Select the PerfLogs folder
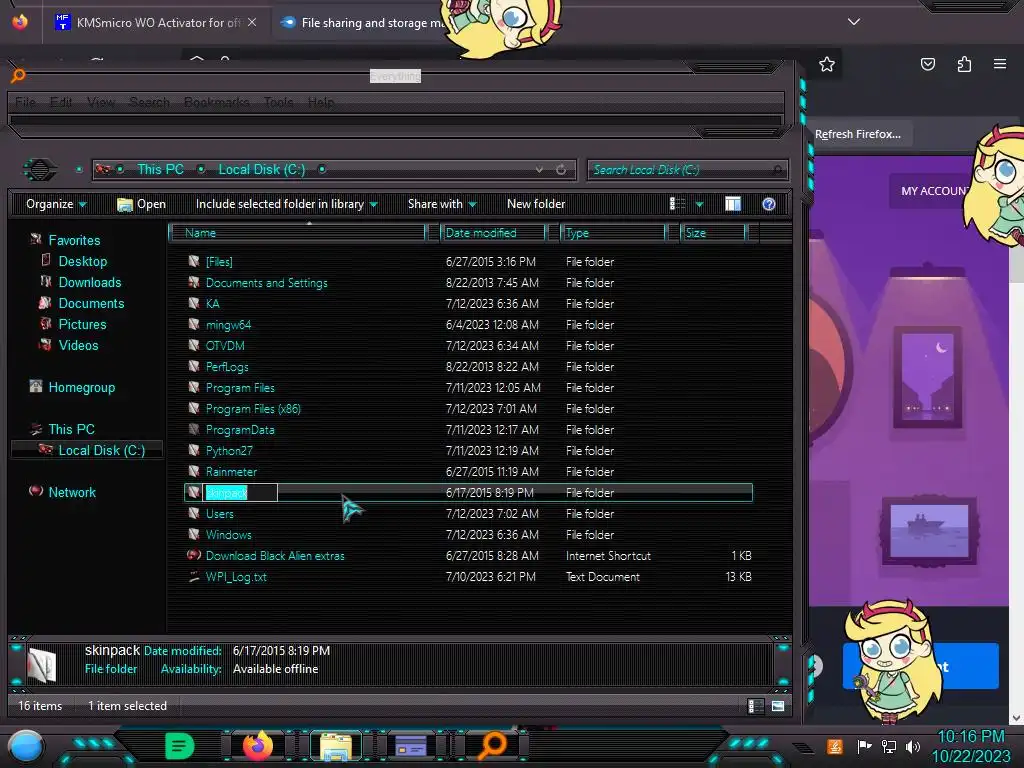The image size is (1024, 768). pos(227,366)
